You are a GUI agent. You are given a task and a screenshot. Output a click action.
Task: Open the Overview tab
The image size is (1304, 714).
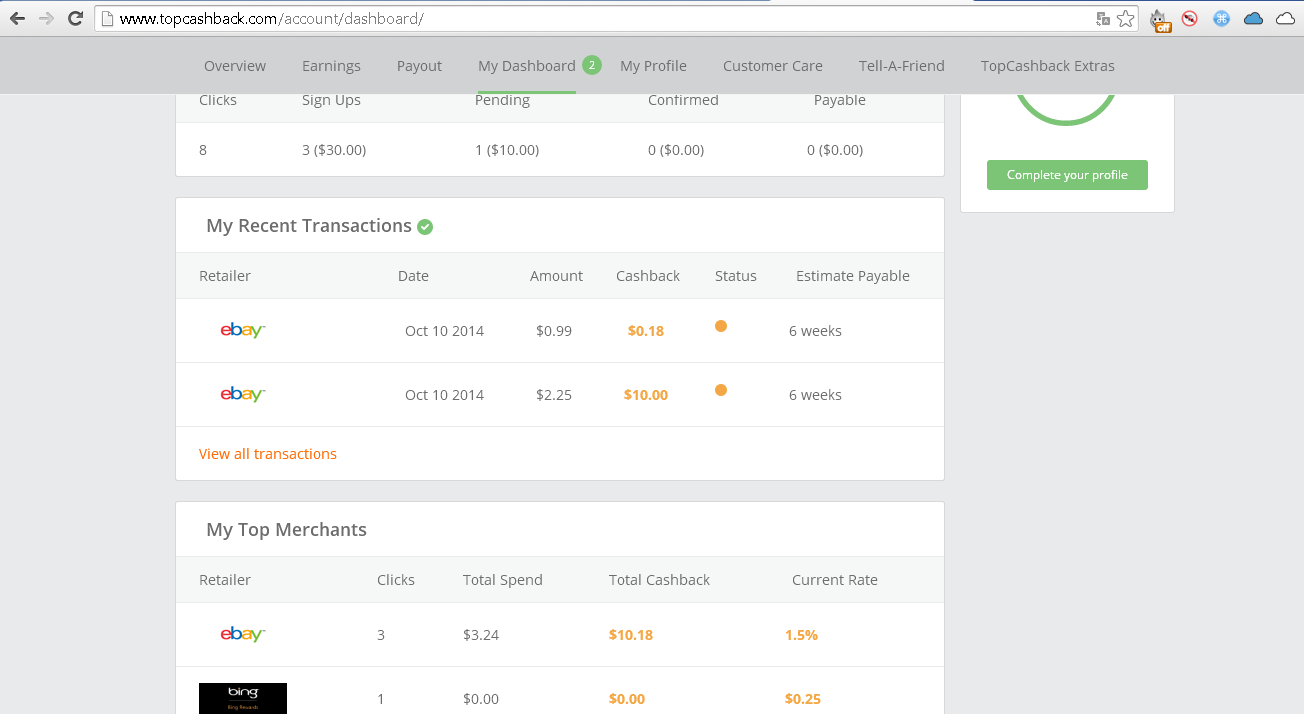click(235, 66)
